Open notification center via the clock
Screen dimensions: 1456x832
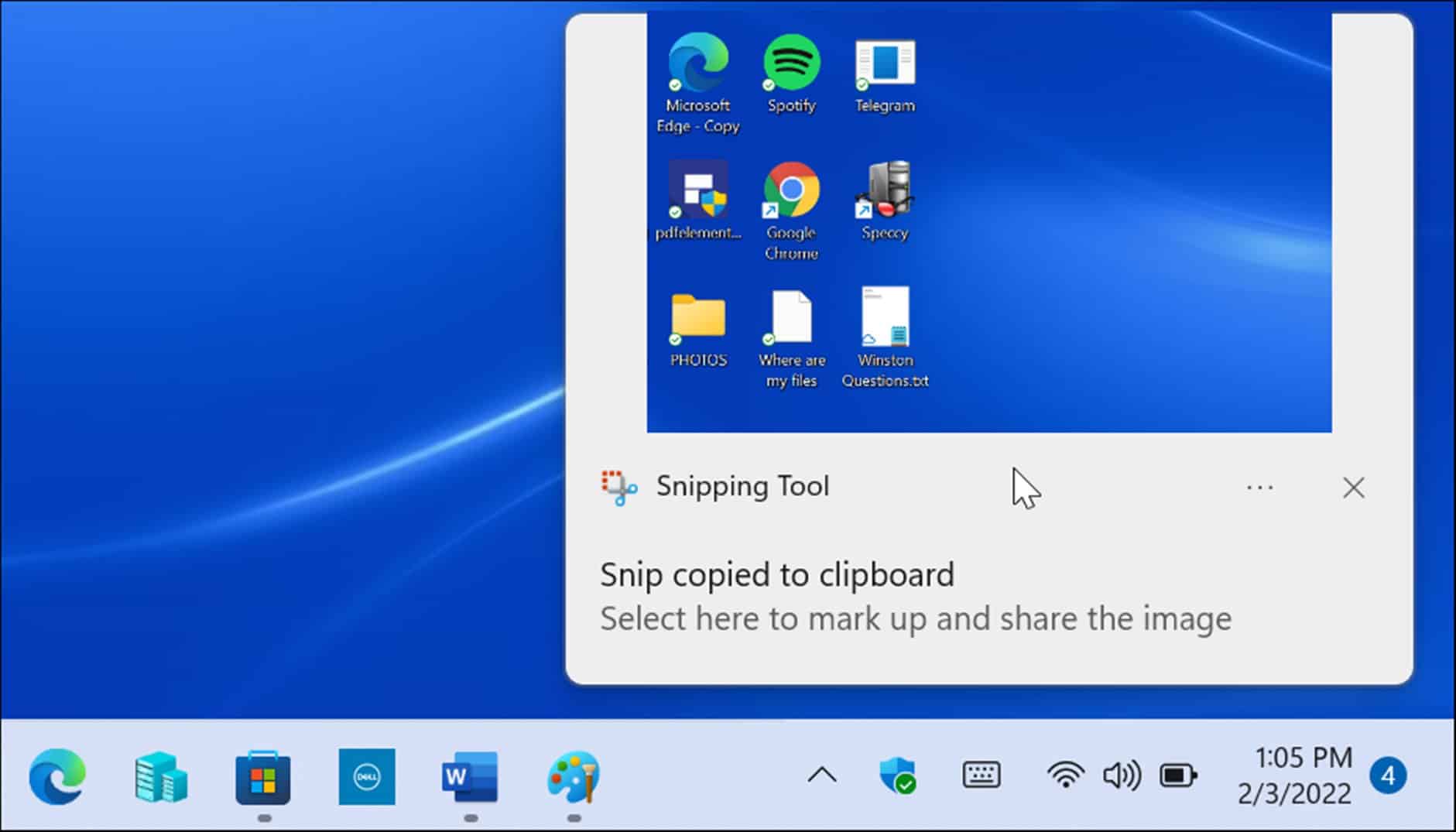1293,774
